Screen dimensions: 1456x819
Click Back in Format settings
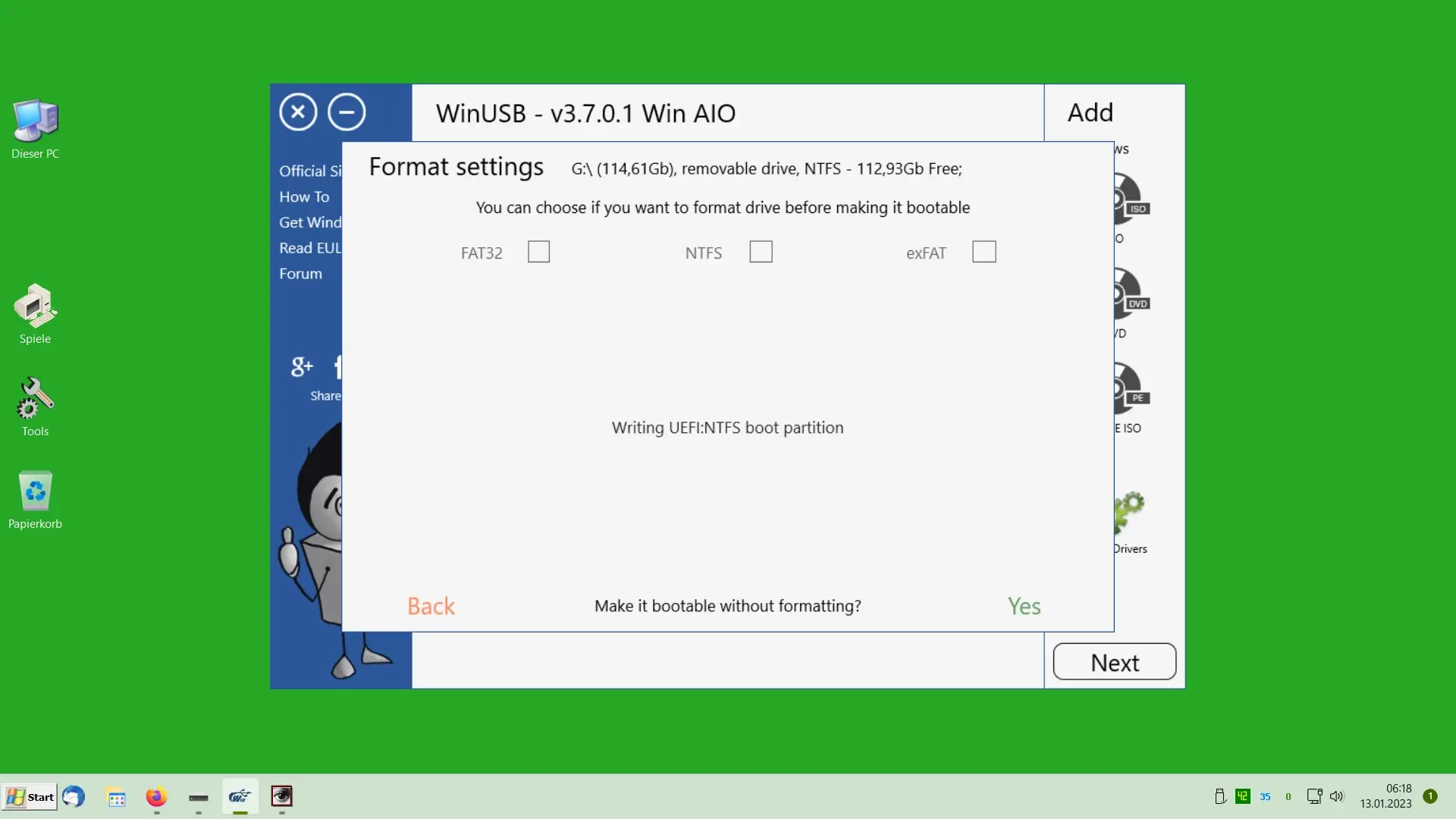(431, 606)
